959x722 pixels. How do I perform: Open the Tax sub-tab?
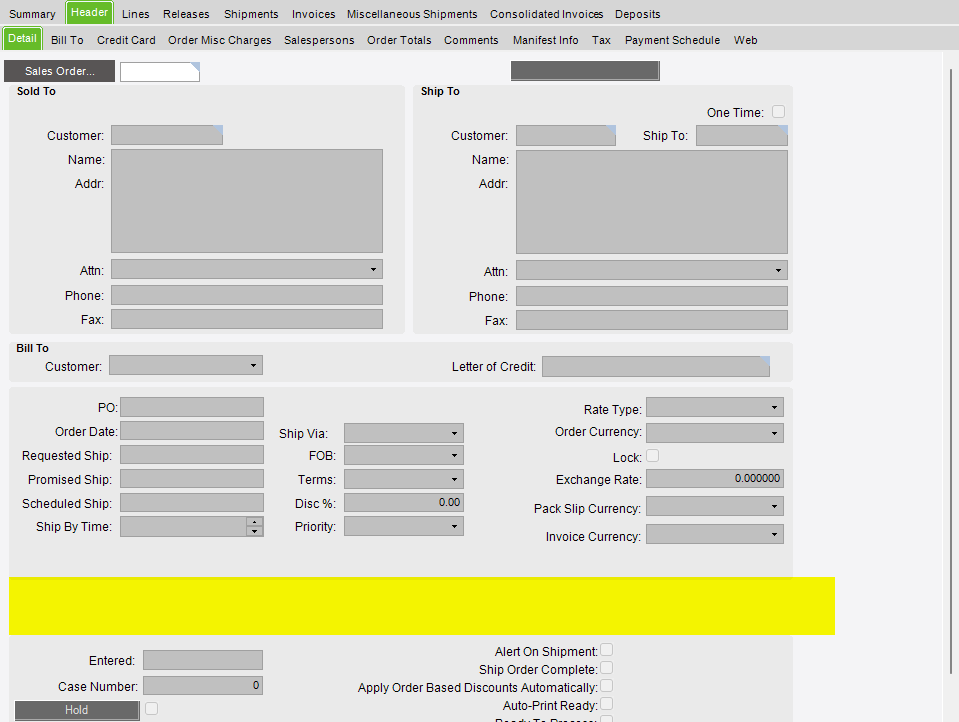(601, 40)
